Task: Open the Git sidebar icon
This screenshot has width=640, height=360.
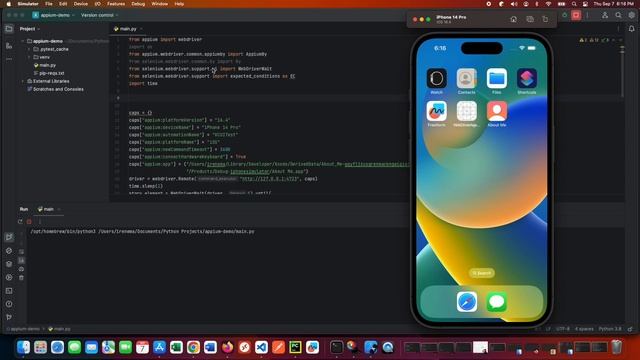Action: [9, 317]
